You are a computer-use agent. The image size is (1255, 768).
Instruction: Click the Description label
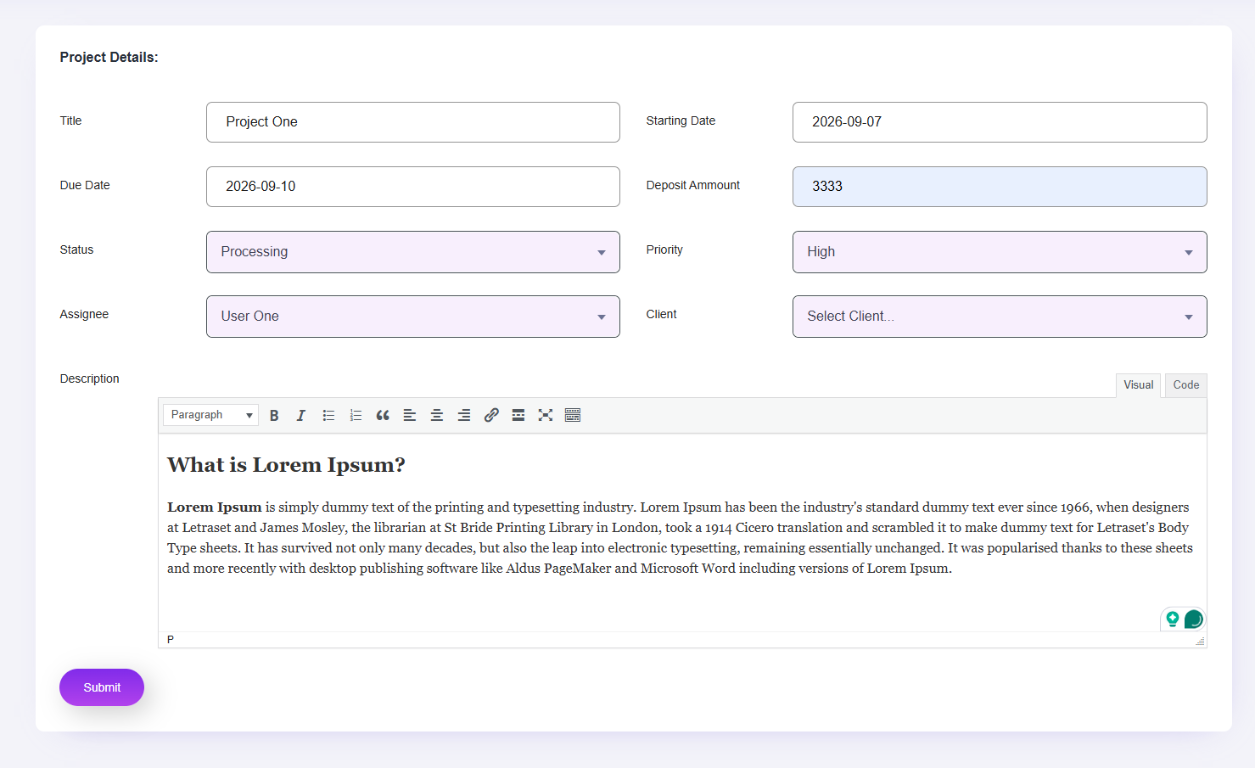(89, 379)
